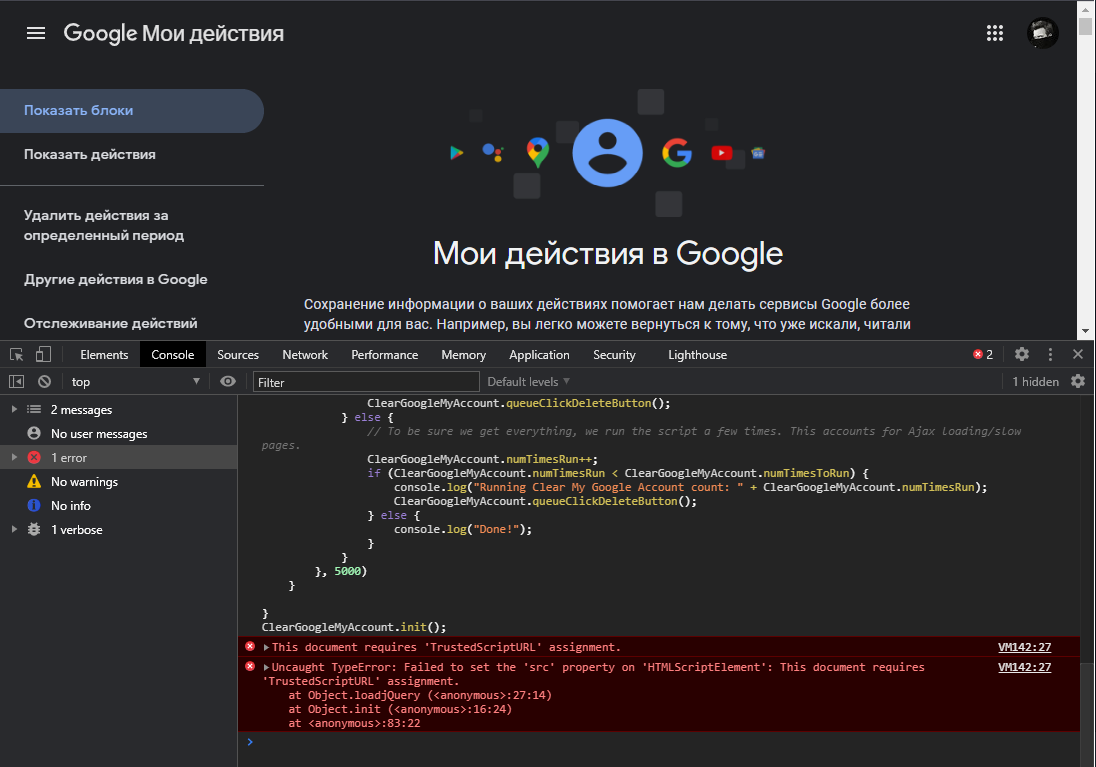This screenshot has height=767, width=1096.
Task: Switch to the Sources tab
Action: click(x=238, y=354)
